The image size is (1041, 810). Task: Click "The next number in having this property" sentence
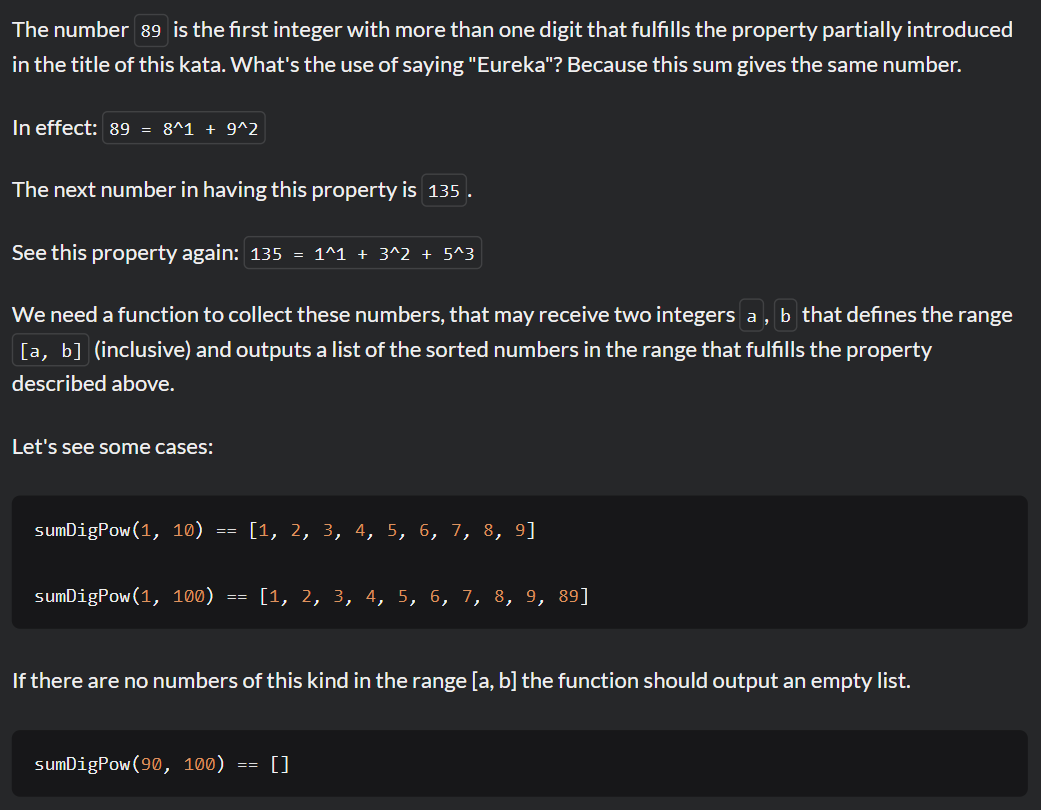(x=214, y=190)
